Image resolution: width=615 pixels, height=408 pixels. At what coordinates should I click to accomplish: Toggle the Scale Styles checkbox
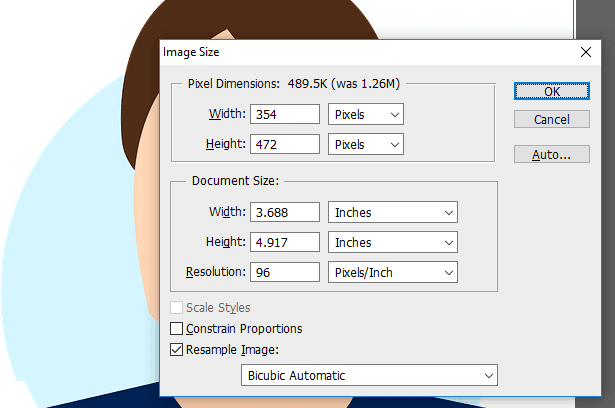pyautogui.click(x=176, y=308)
